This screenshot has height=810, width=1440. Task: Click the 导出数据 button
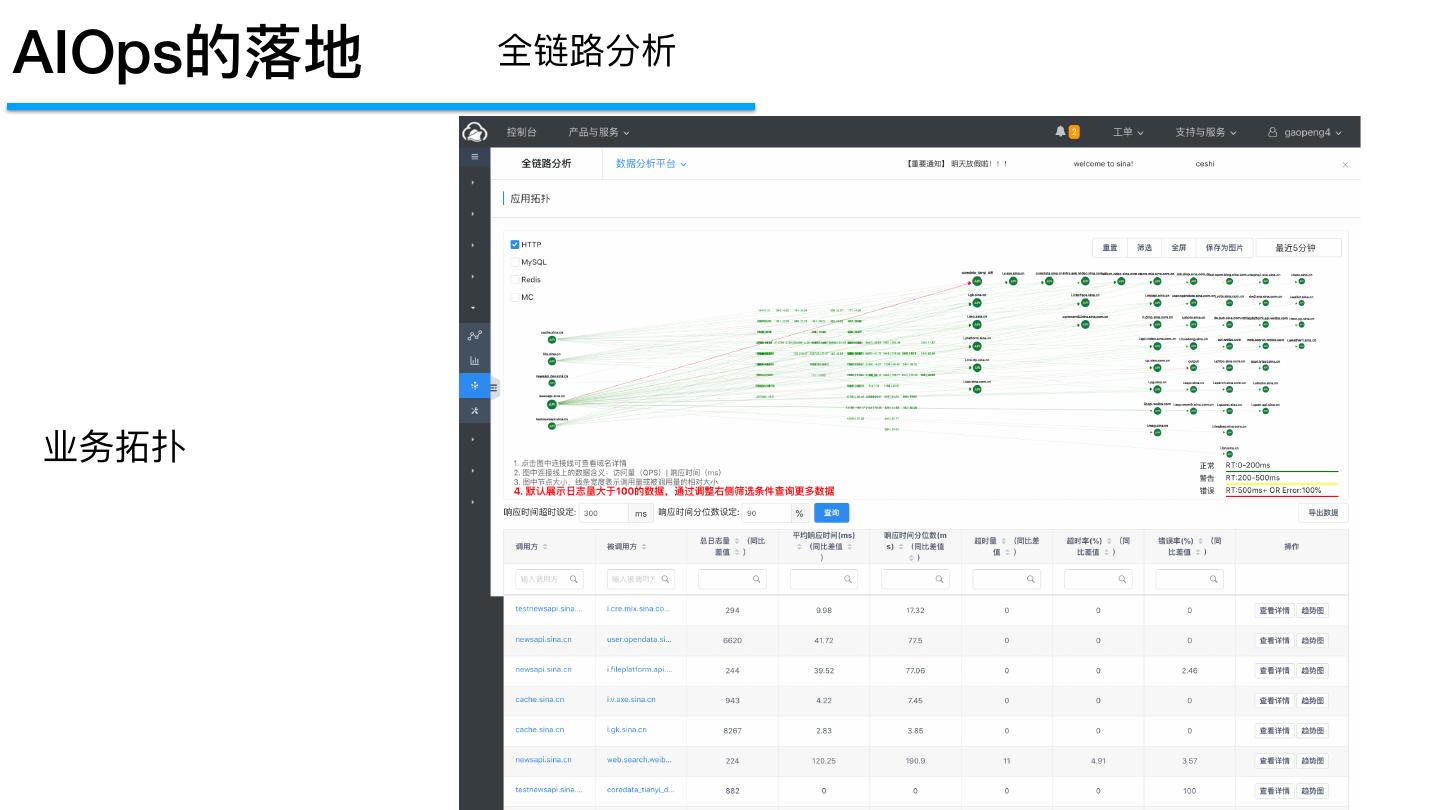pyautogui.click(x=1323, y=513)
